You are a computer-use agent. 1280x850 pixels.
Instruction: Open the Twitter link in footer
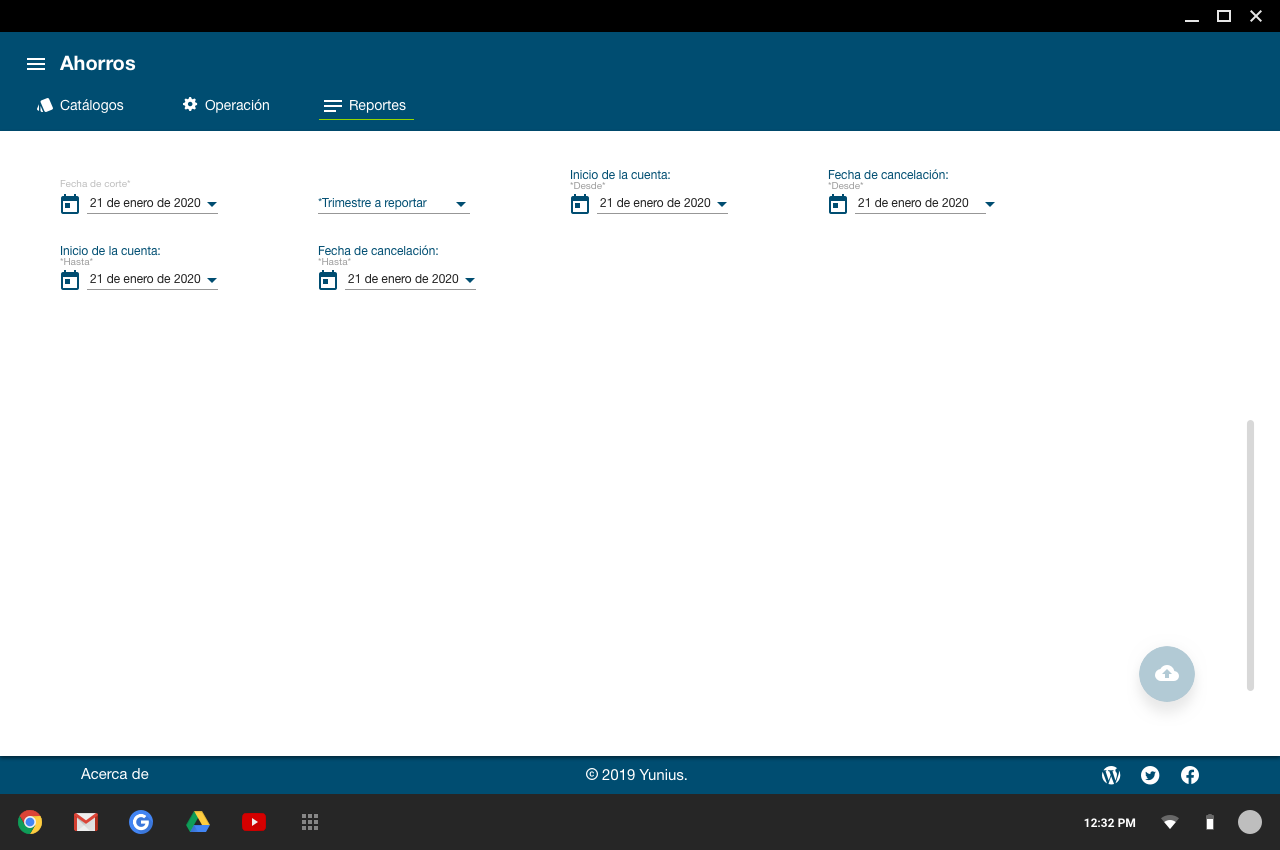(x=1150, y=775)
